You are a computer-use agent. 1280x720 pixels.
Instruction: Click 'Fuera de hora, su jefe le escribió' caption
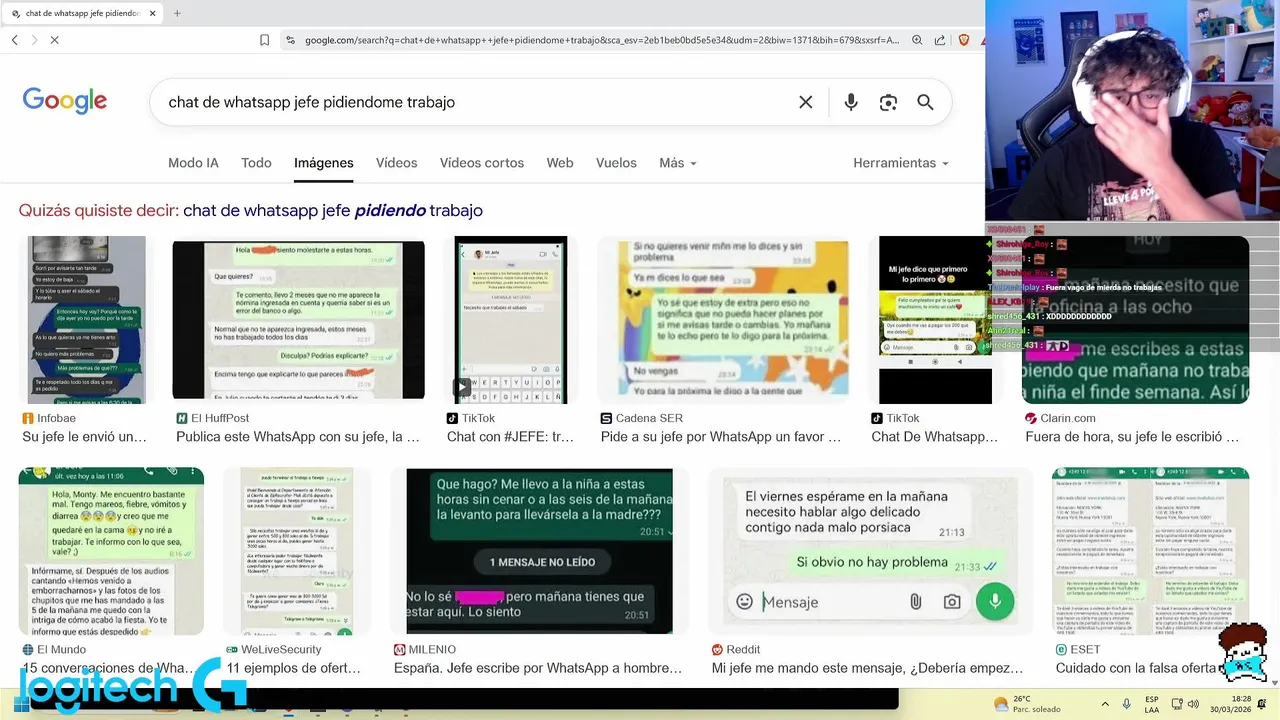point(1132,437)
